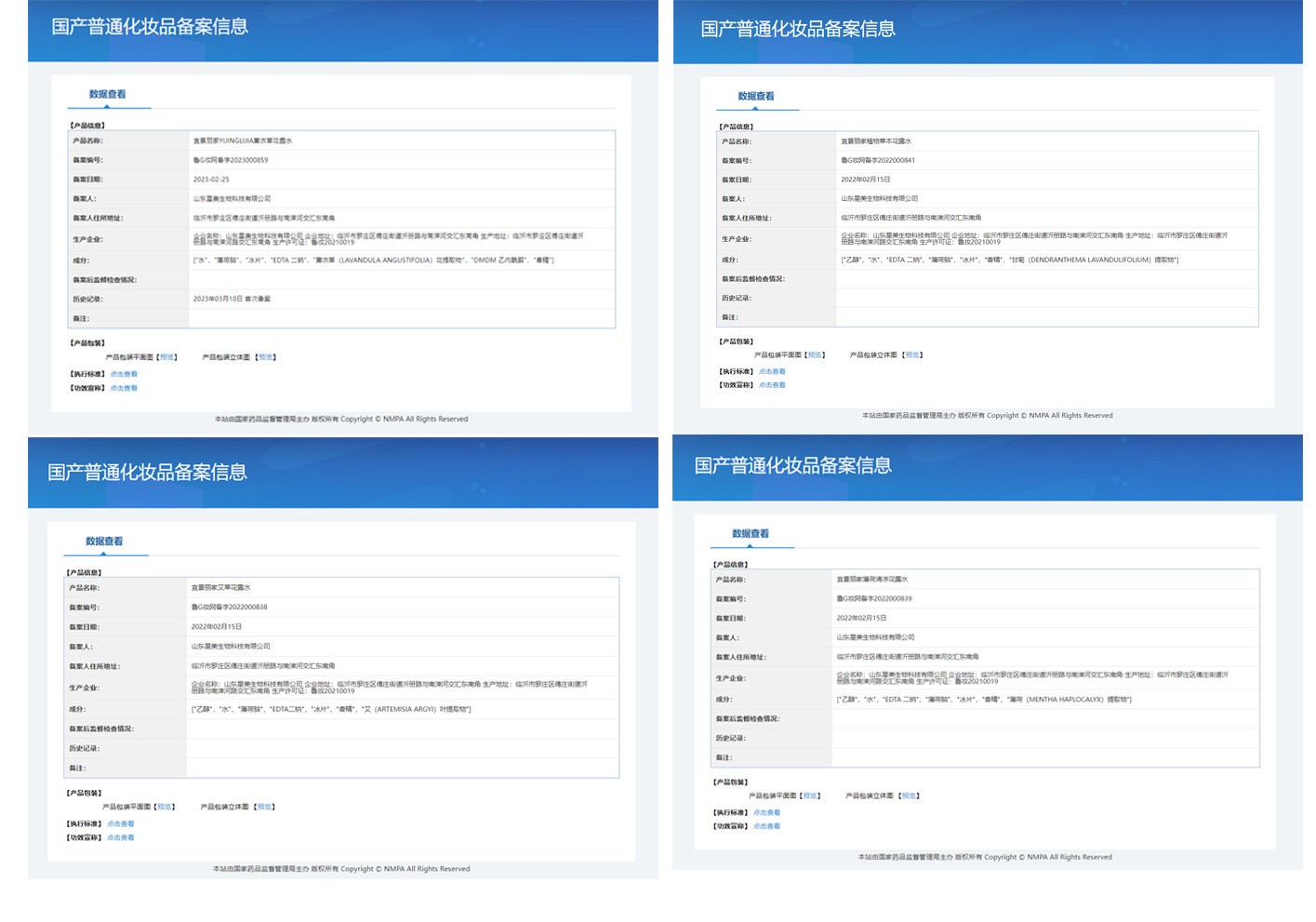1316x922 pixels.
Task: Click 产品包装立体图 预览 in record 2022000838 page
Action: point(264,807)
